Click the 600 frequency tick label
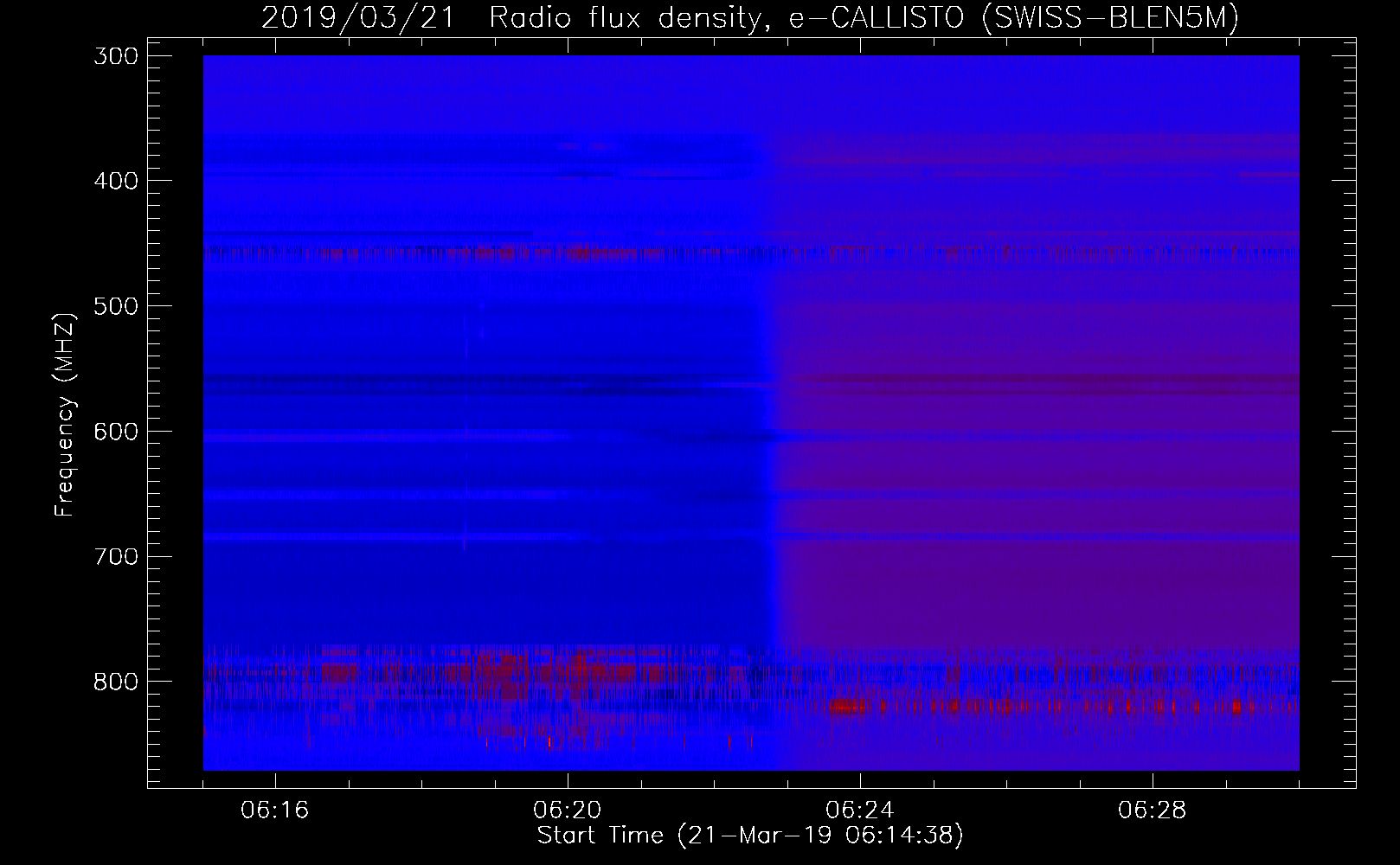1400x865 pixels. coord(114,431)
